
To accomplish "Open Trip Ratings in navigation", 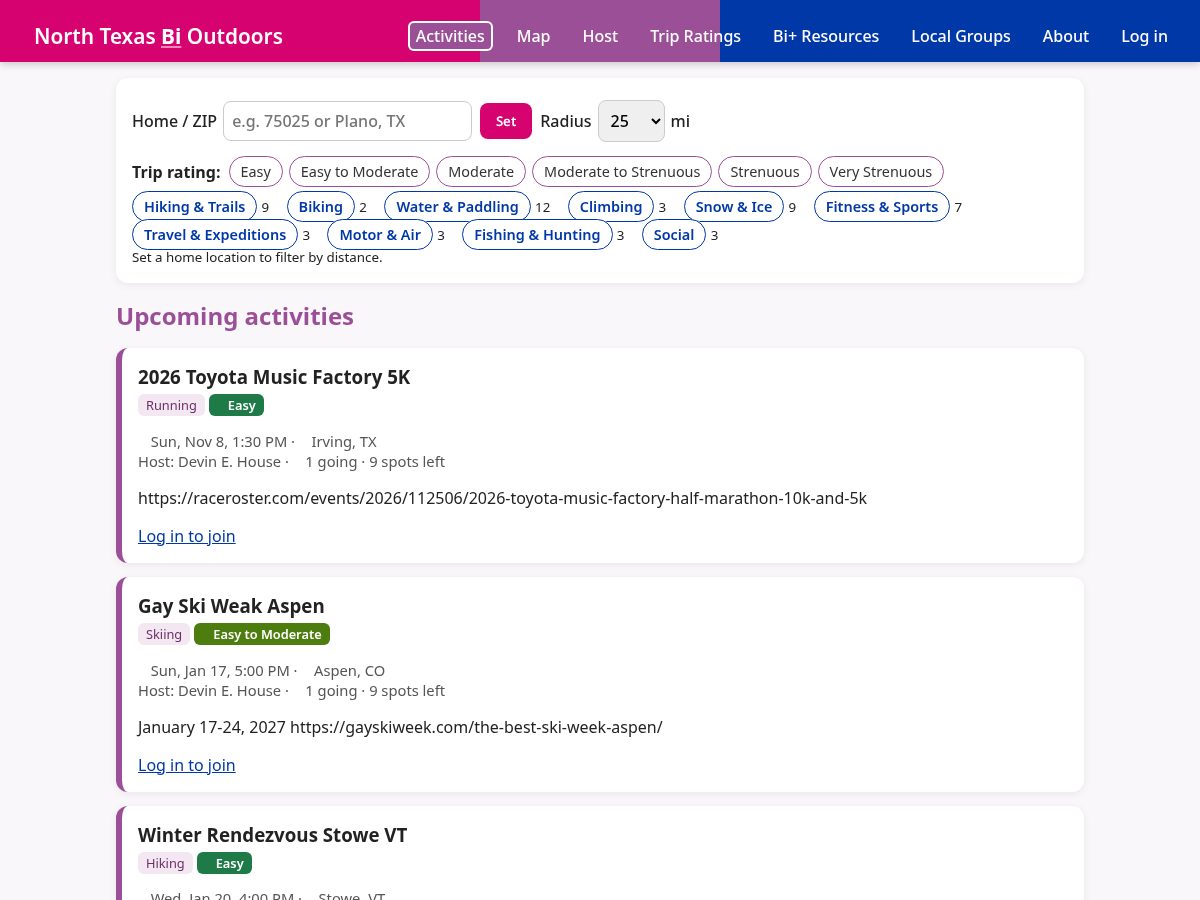I will 695,36.
